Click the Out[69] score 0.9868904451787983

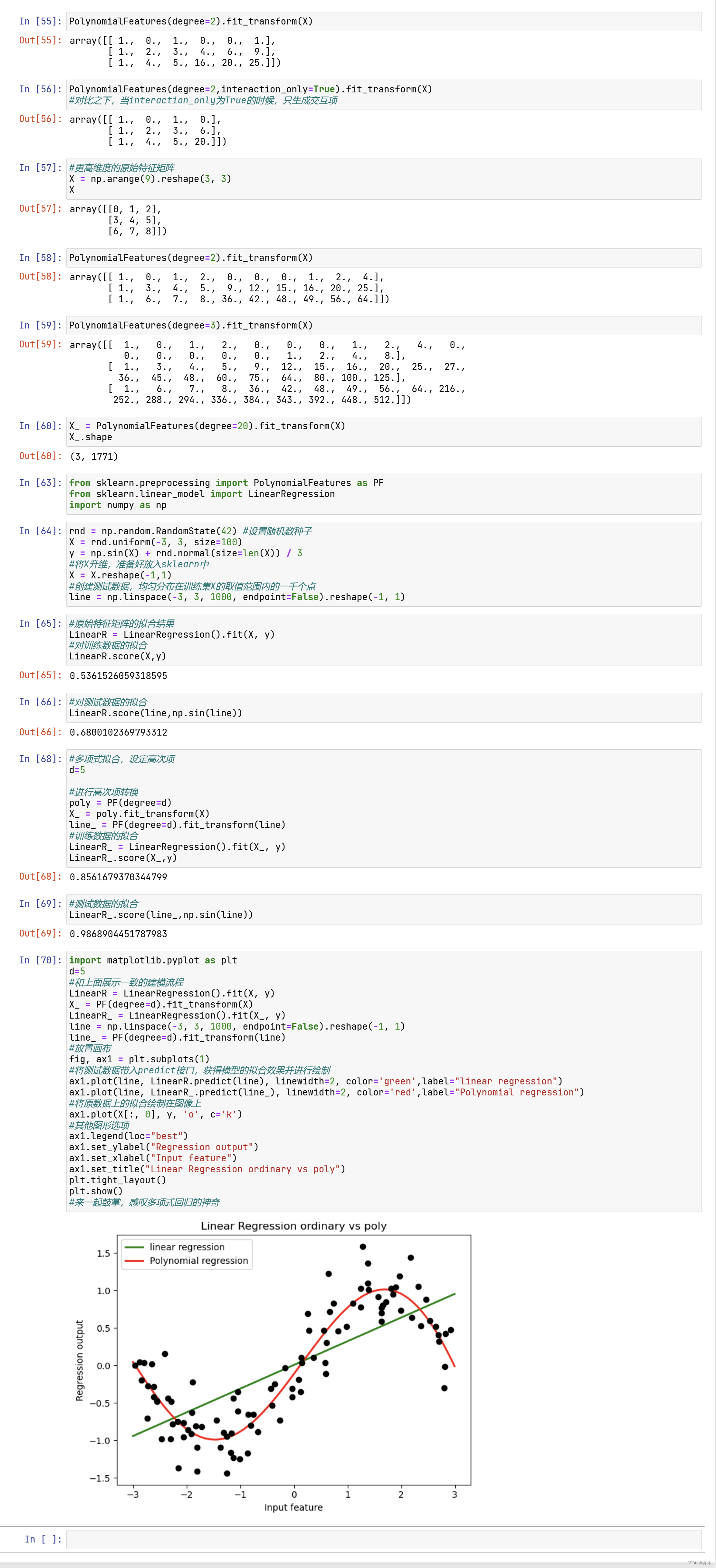pos(118,934)
